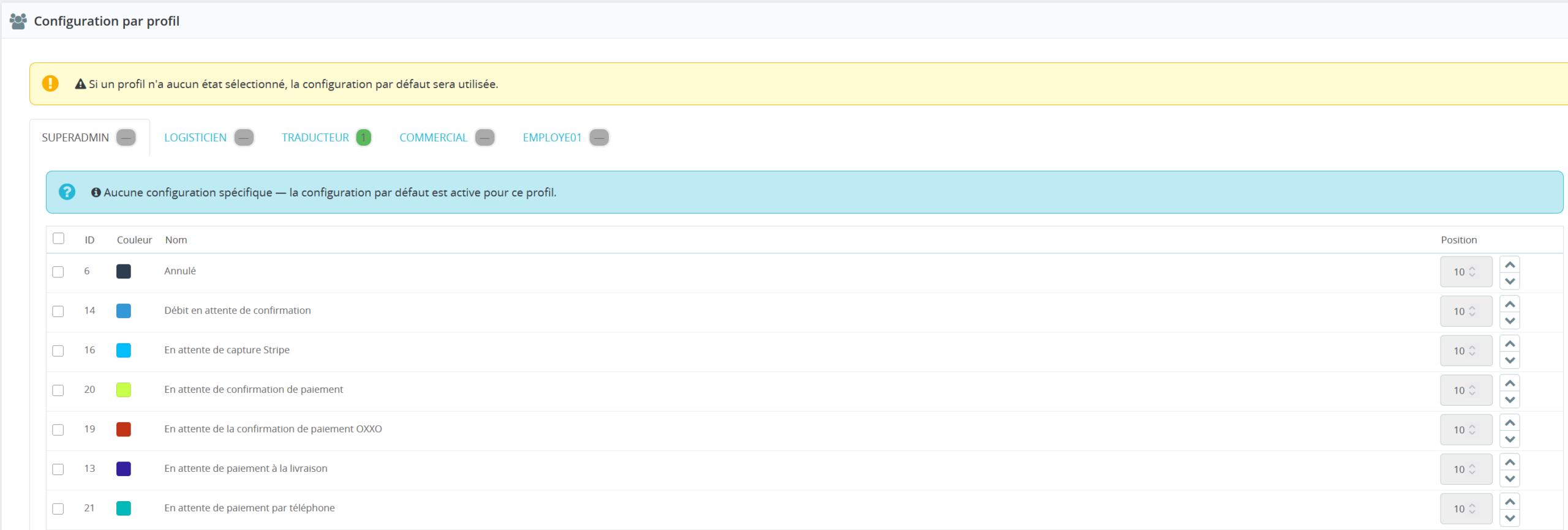
Task: Move En attente de paiement à la livraison down
Action: (1510, 479)
